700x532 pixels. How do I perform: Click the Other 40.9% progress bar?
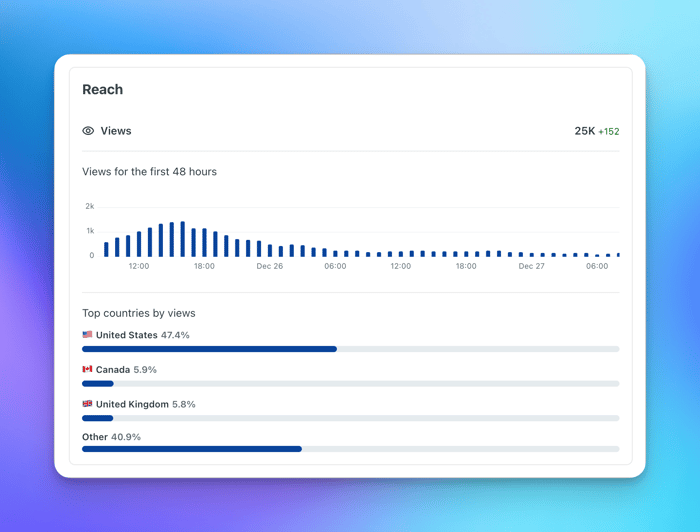(x=350, y=449)
